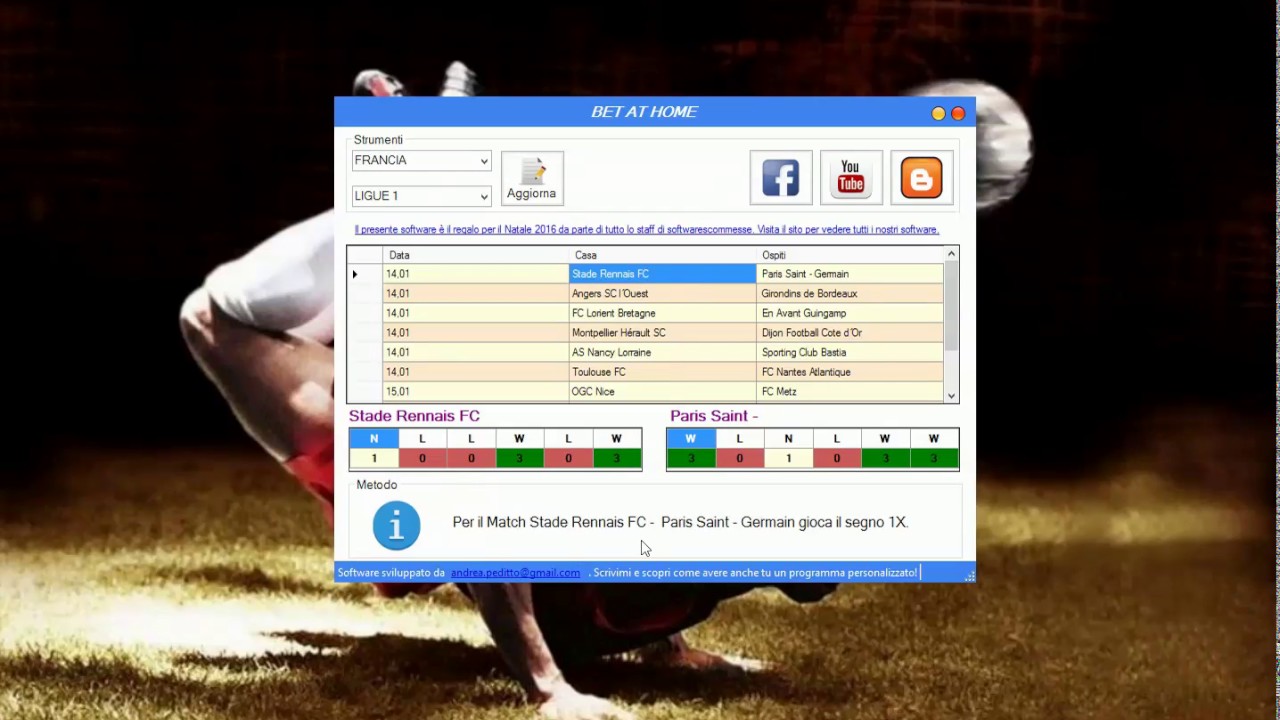Select the Stade Rennais FC home cell
This screenshot has height=720, width=1280.
663,274
